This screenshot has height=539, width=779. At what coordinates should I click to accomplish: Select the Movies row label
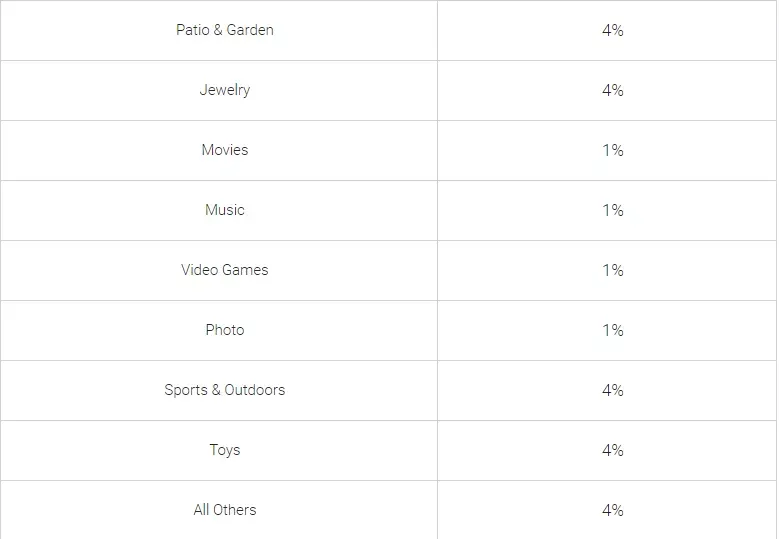click(x=225, y=150)
